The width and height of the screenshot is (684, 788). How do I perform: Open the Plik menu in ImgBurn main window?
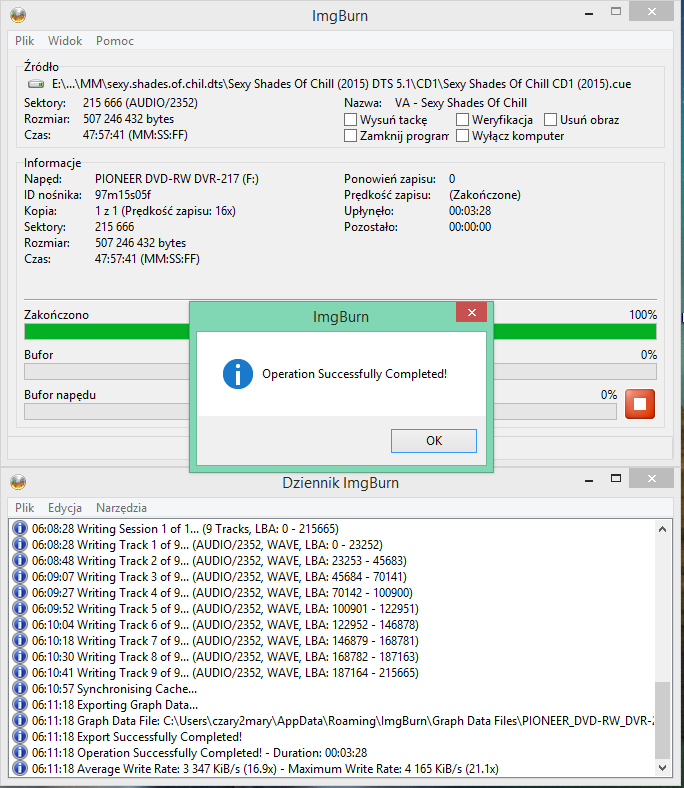click(25, 41)
